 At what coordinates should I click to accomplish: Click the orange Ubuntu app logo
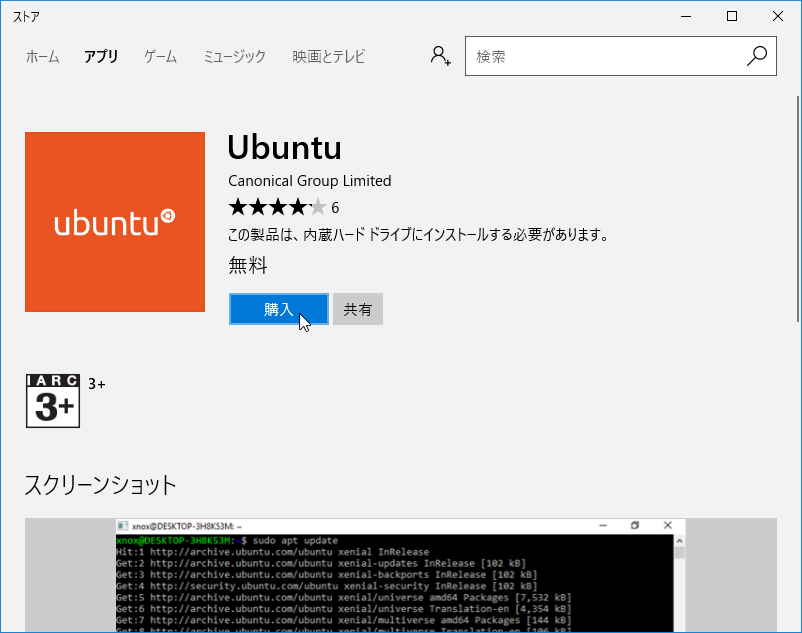(x=115, y=222)
